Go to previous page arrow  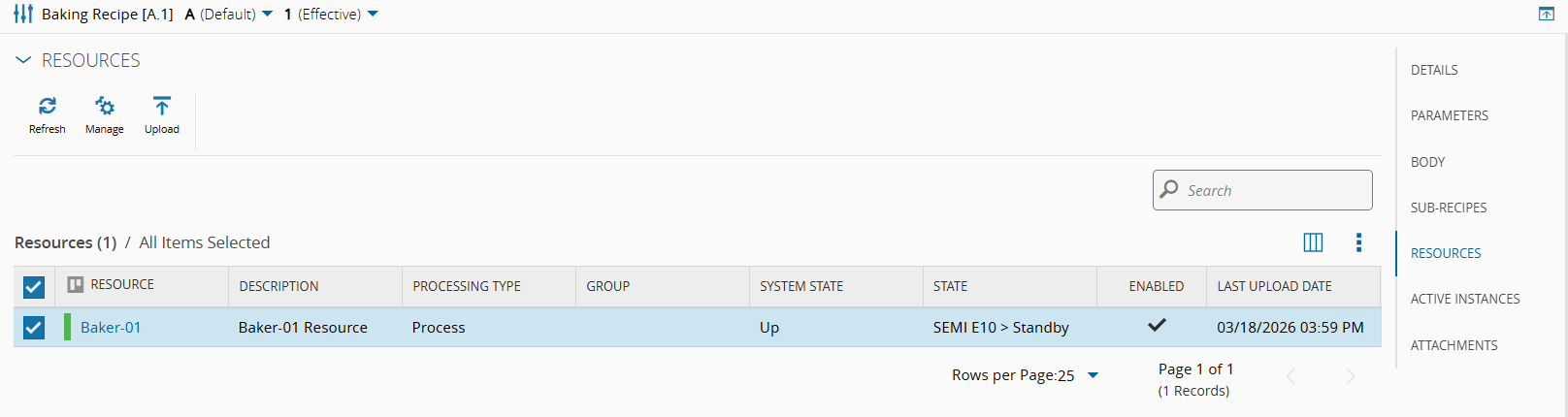(x=1290, y=376)
